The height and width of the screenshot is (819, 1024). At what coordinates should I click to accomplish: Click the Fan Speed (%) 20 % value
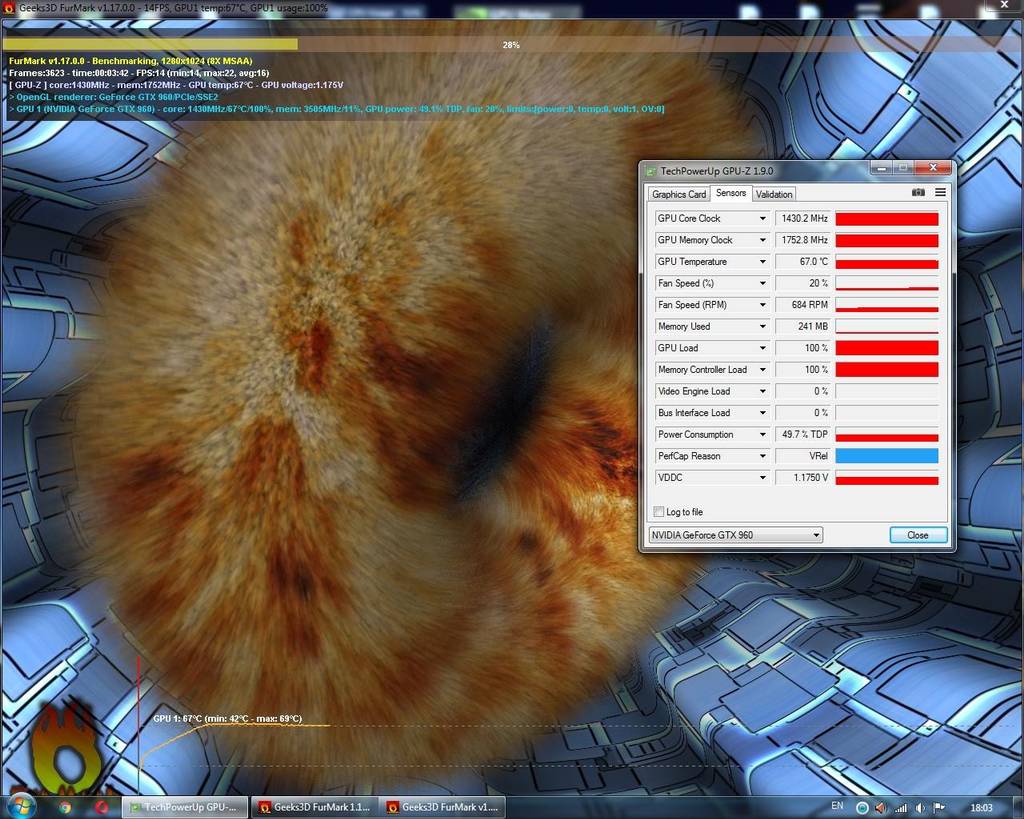click(802, 283)
